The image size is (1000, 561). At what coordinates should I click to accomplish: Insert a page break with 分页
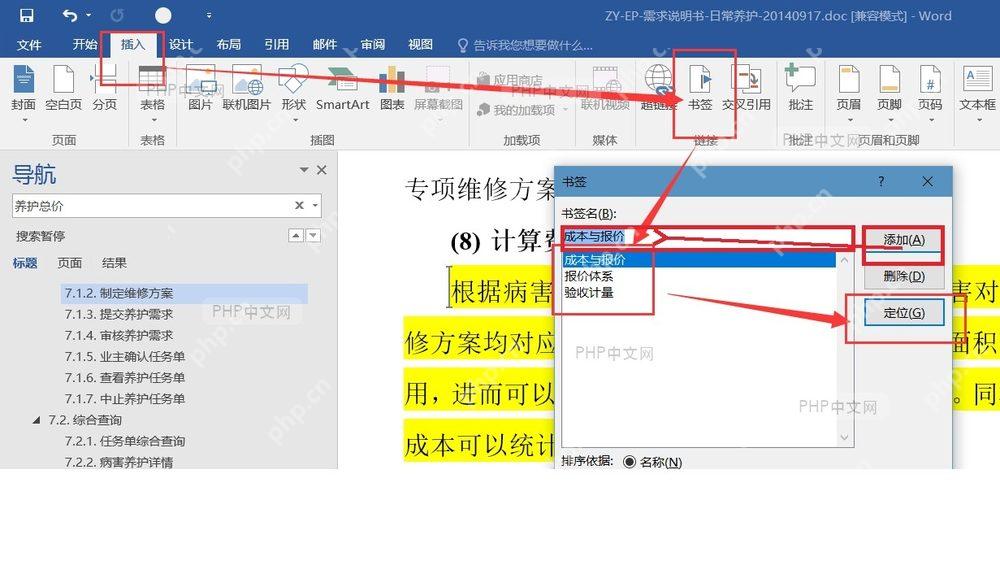(105, 89)
